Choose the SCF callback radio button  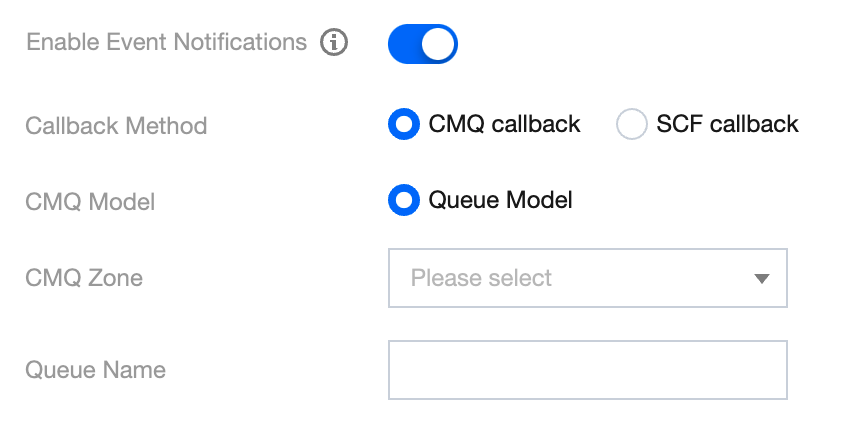click(x=631, y=125)
